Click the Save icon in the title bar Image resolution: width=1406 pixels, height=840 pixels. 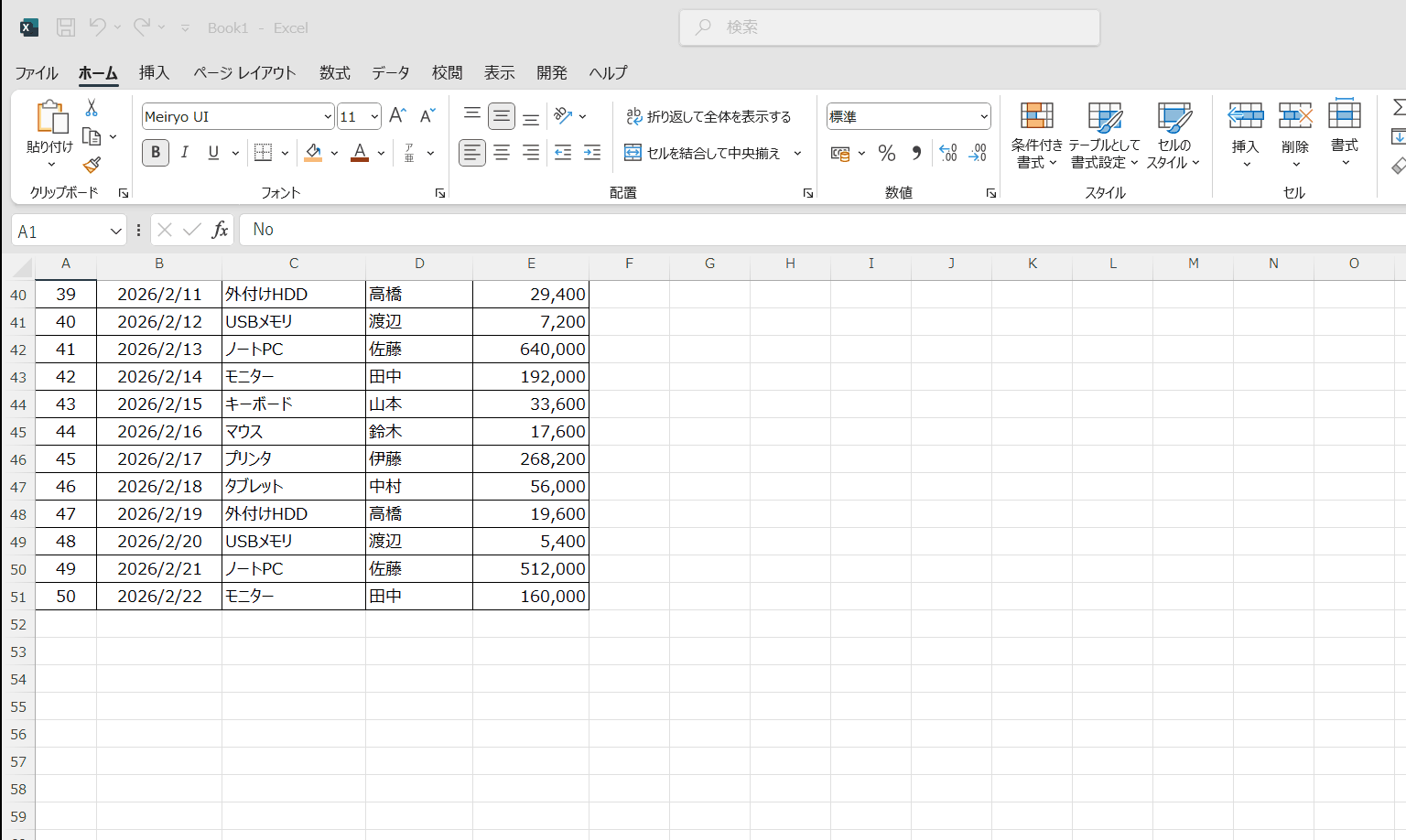(x=66, y=27)
